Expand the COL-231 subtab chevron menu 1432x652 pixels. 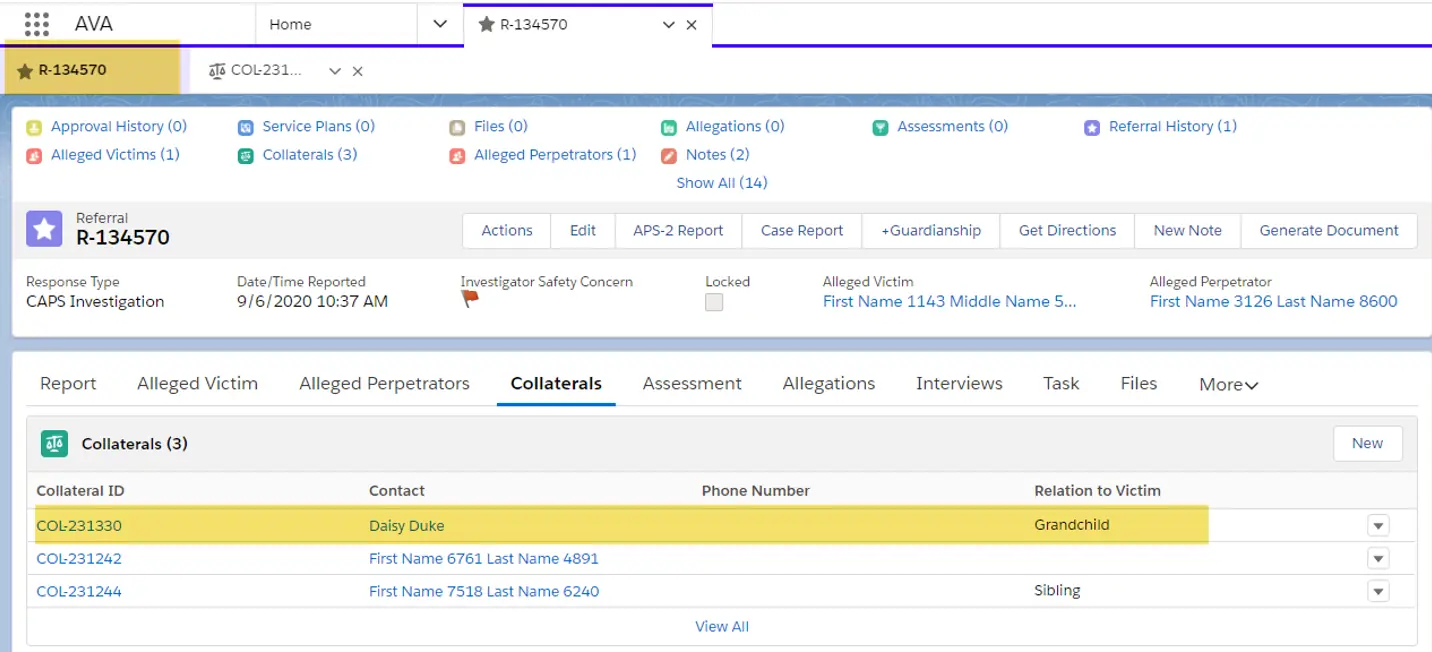point(335,71)
